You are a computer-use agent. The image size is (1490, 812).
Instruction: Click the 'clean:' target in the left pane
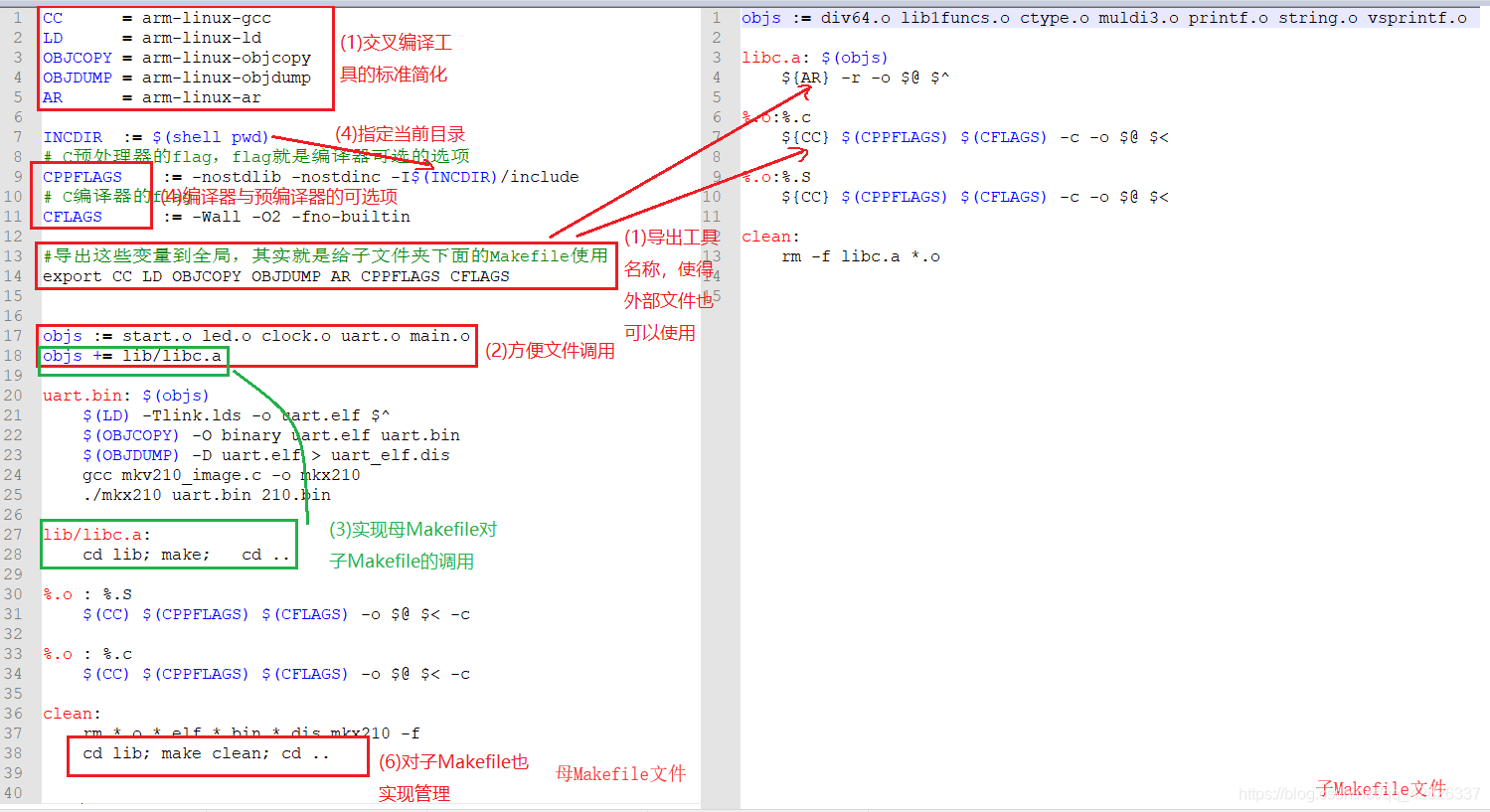pyautogui.click(x=73, y=714)
